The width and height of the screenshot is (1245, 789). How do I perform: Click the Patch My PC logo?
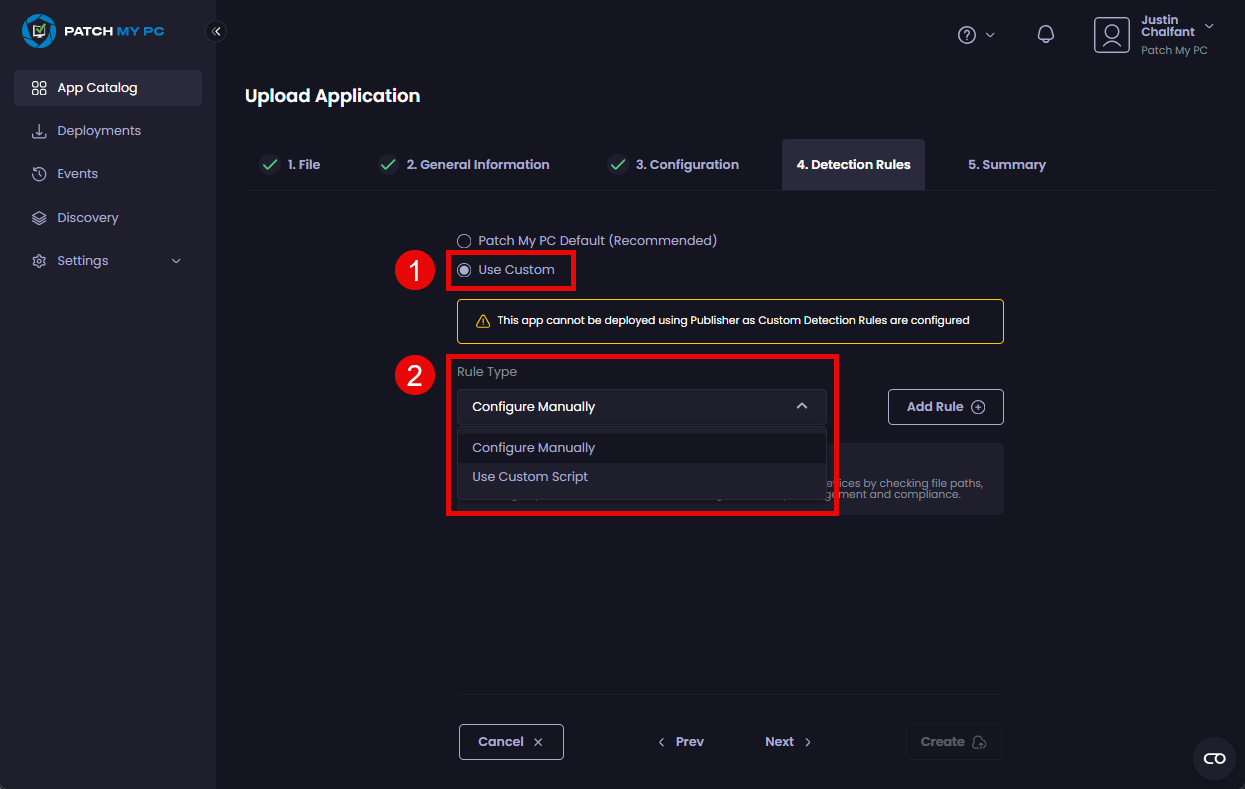pos(92,31)
